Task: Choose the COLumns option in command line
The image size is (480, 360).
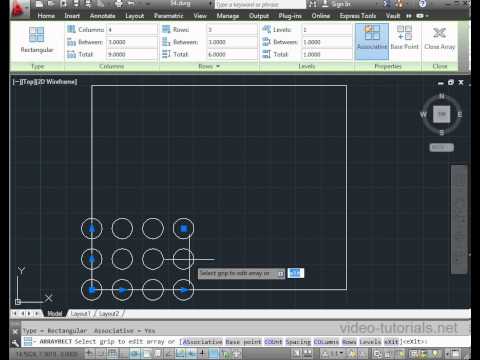Action: (x=326, y=342)
